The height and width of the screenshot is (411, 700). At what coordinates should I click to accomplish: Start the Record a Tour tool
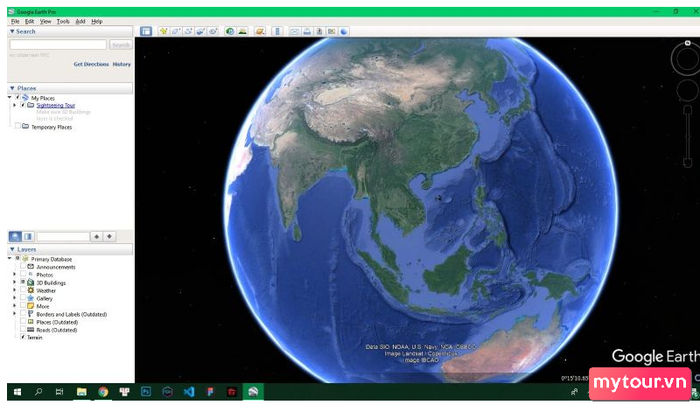(x=213, y=31)
